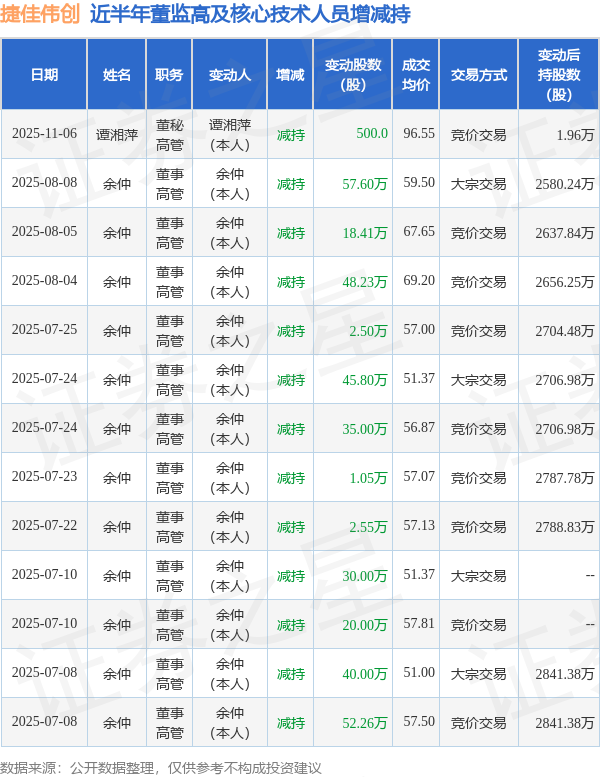Click the data source disclaimer footer text
Image resolution: width=600 pixels, height=777 pixels.
(x=161, y=768)
